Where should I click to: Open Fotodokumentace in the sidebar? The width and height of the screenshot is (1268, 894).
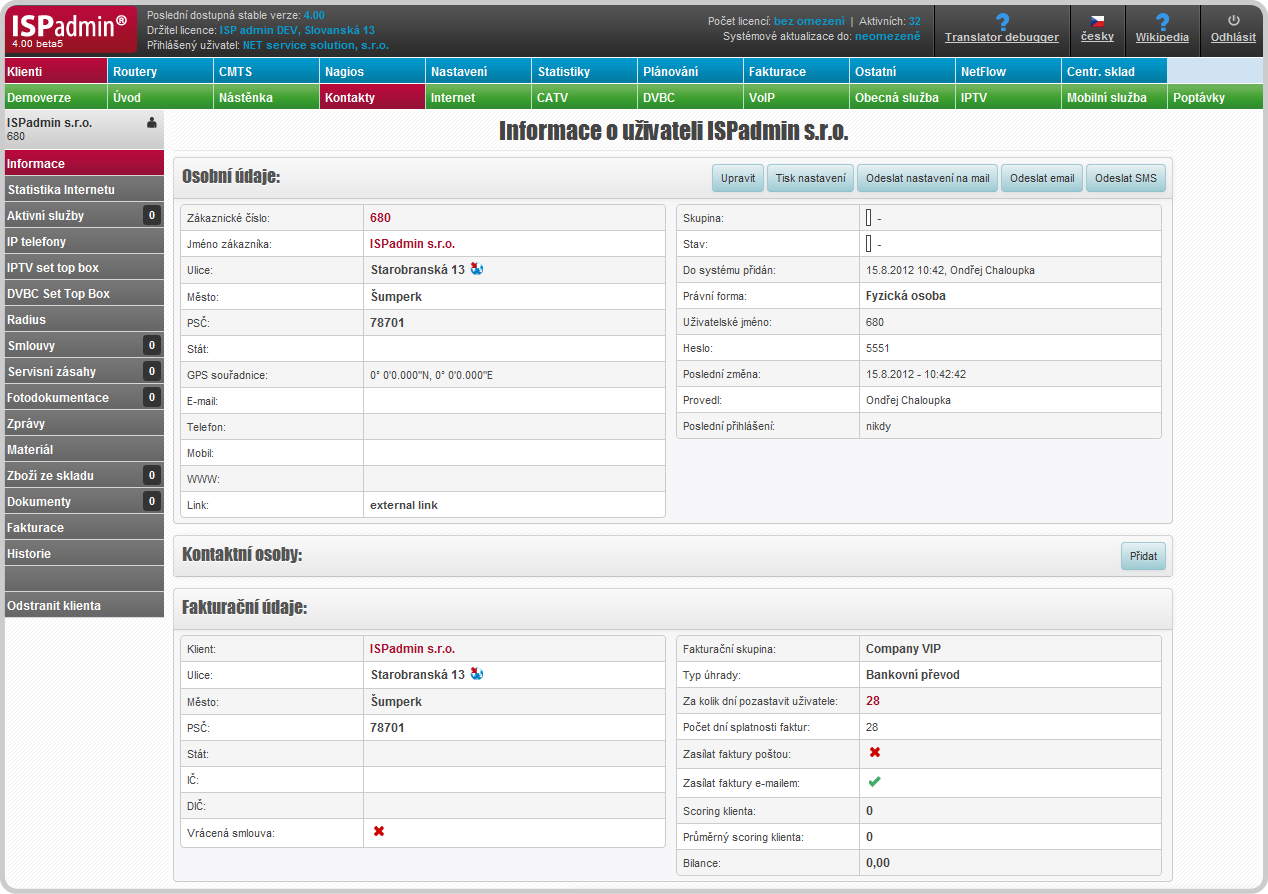[x=84, y=397]
